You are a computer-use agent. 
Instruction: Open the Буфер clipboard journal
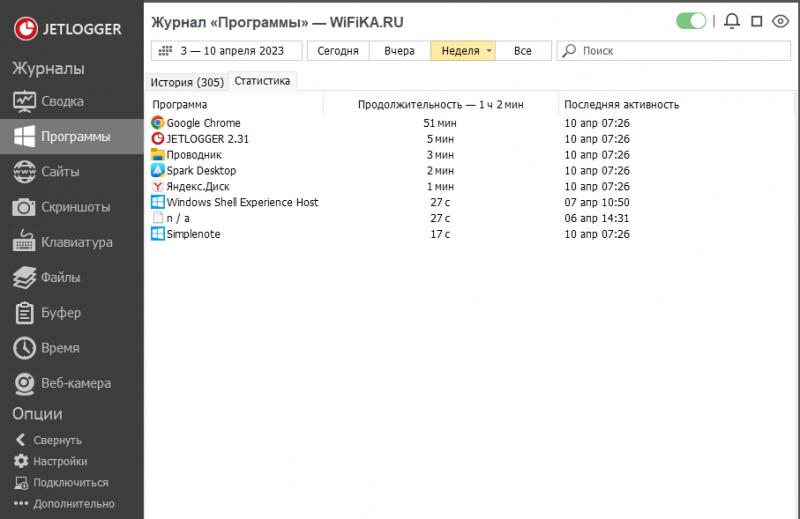tap(60, 313)
